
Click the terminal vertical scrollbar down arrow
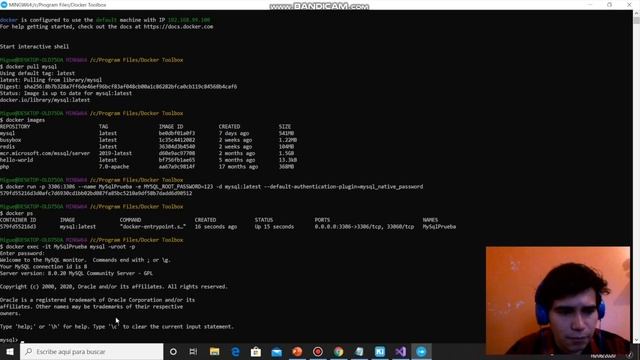636,340
